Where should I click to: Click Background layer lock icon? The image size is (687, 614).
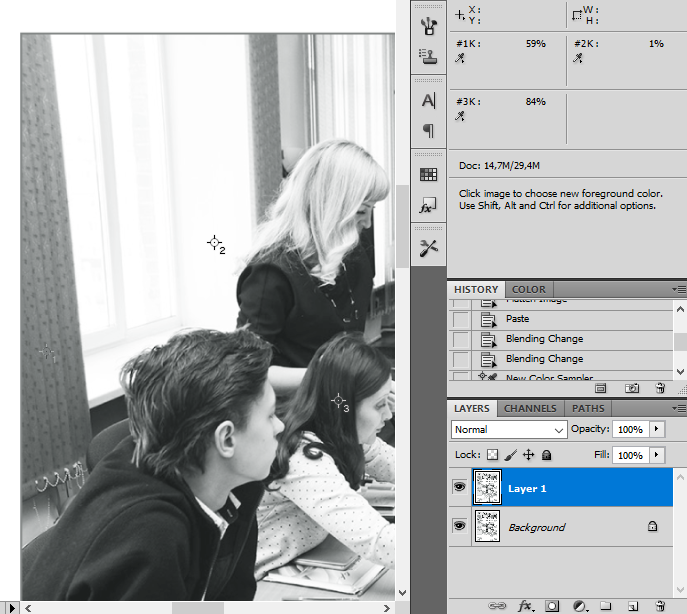[x=652, y=526]
